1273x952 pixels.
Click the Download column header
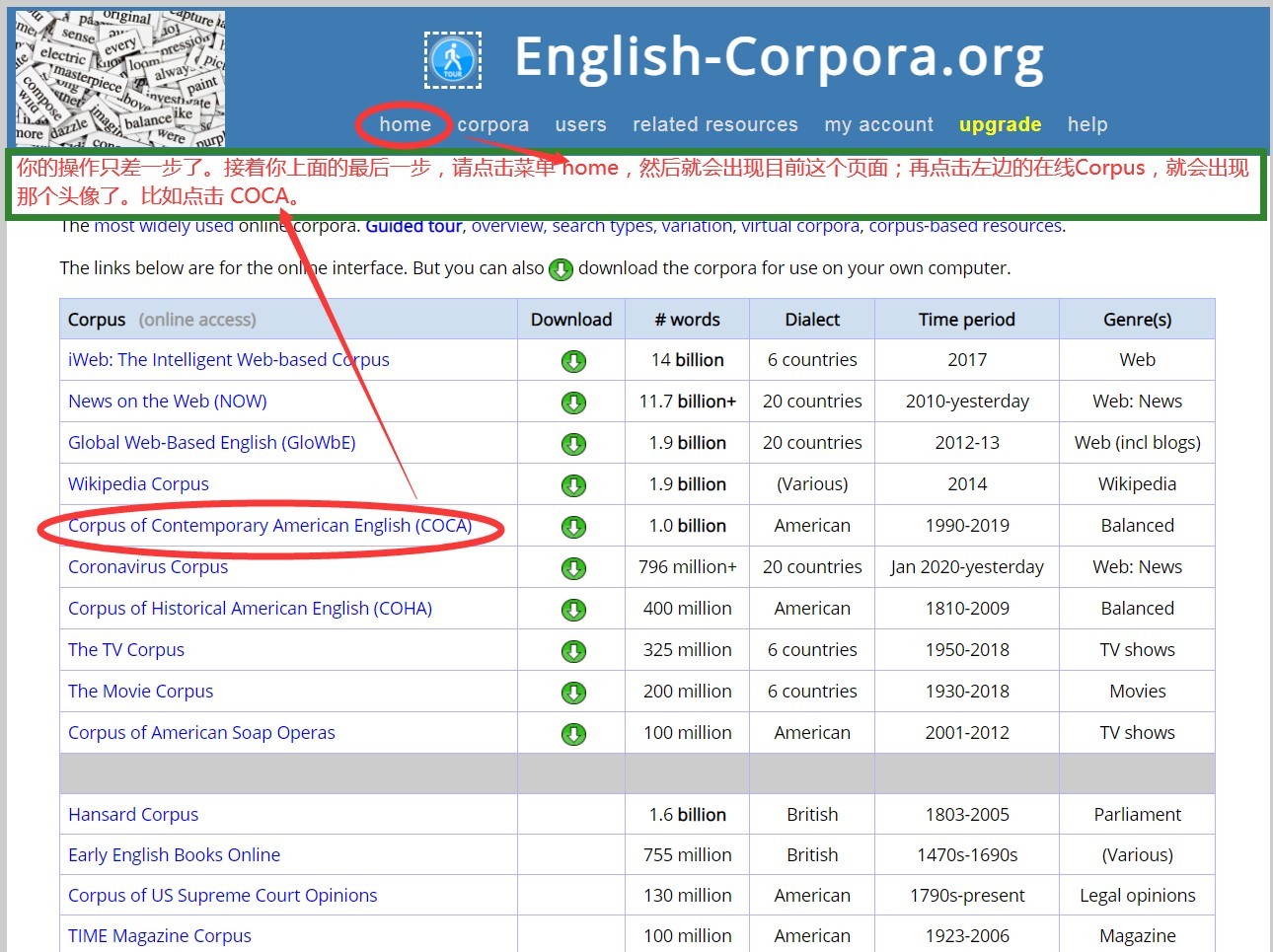click(x=571, y=320)
